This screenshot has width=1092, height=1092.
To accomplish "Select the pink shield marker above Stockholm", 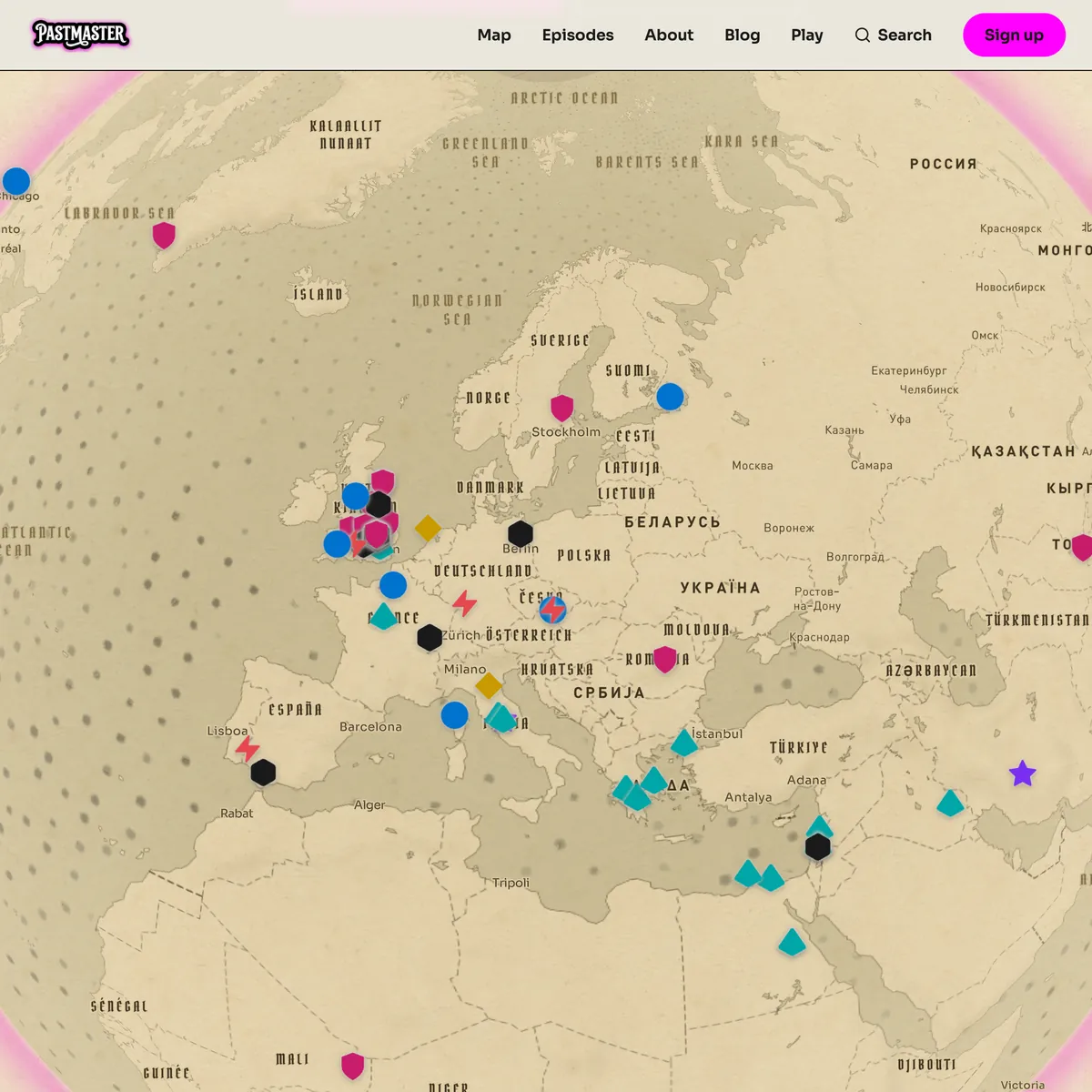I will pyautogui.click(x=562, y=408).
